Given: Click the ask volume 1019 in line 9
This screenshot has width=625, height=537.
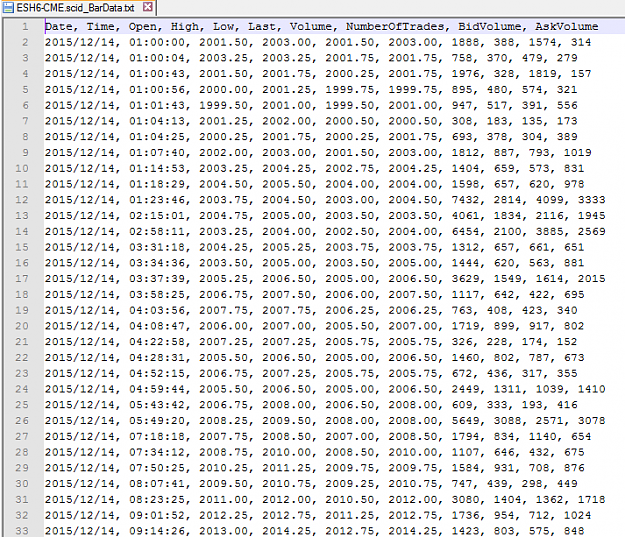Looking at the screenshot, I should point(578,153).
